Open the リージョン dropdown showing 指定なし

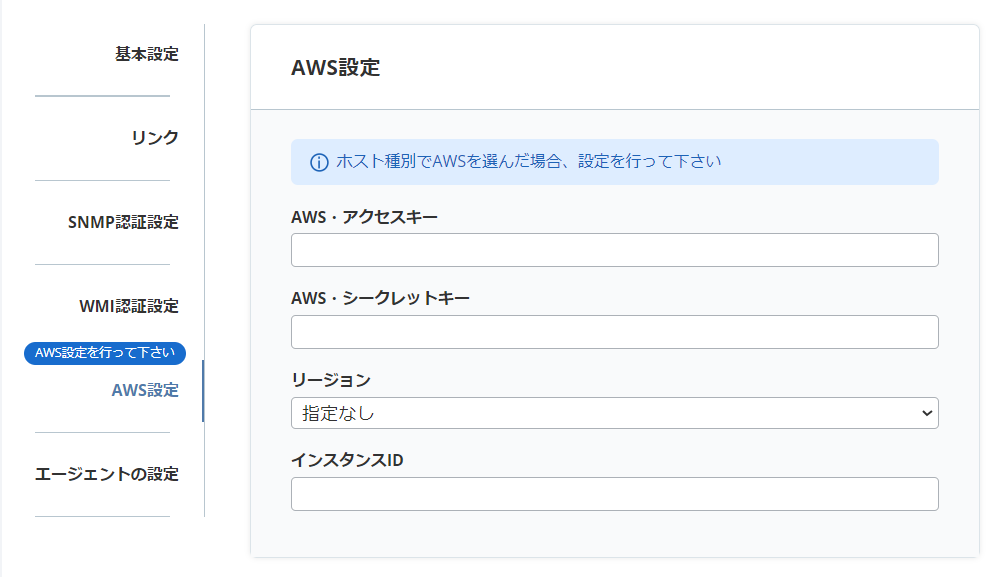[x=614, y=413]
